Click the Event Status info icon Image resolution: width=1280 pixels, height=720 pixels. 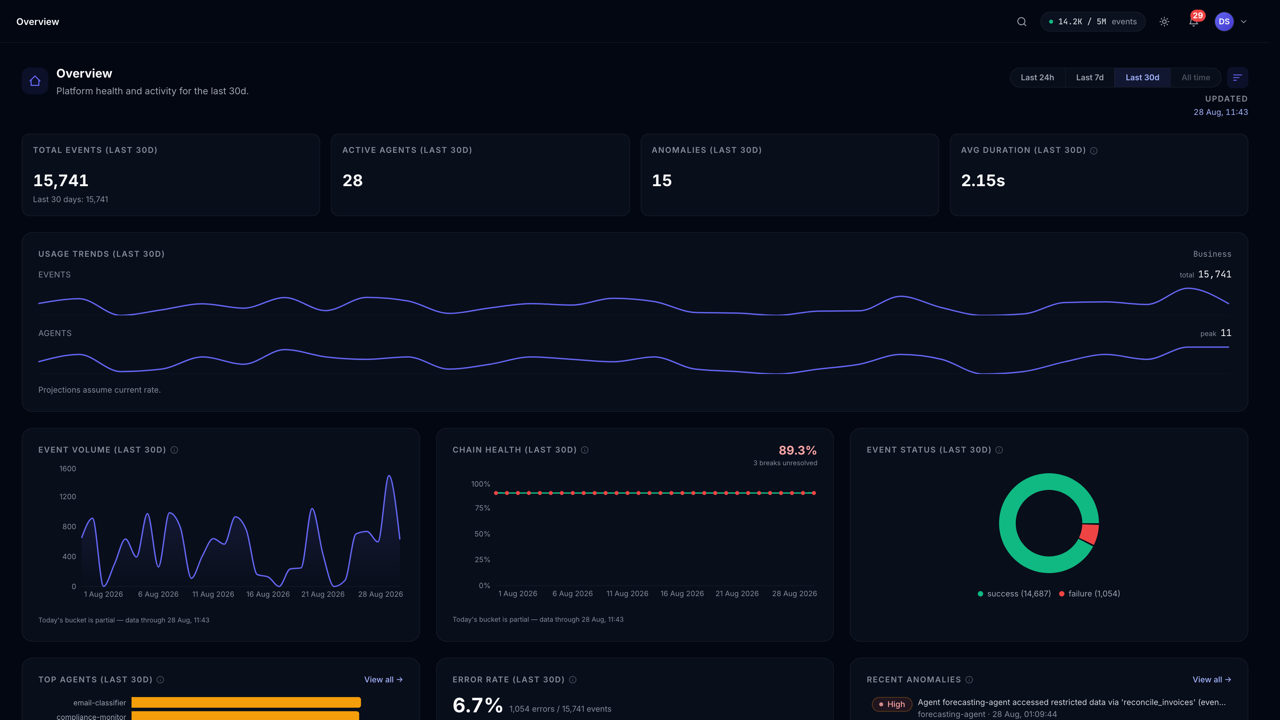click(999, 450)
